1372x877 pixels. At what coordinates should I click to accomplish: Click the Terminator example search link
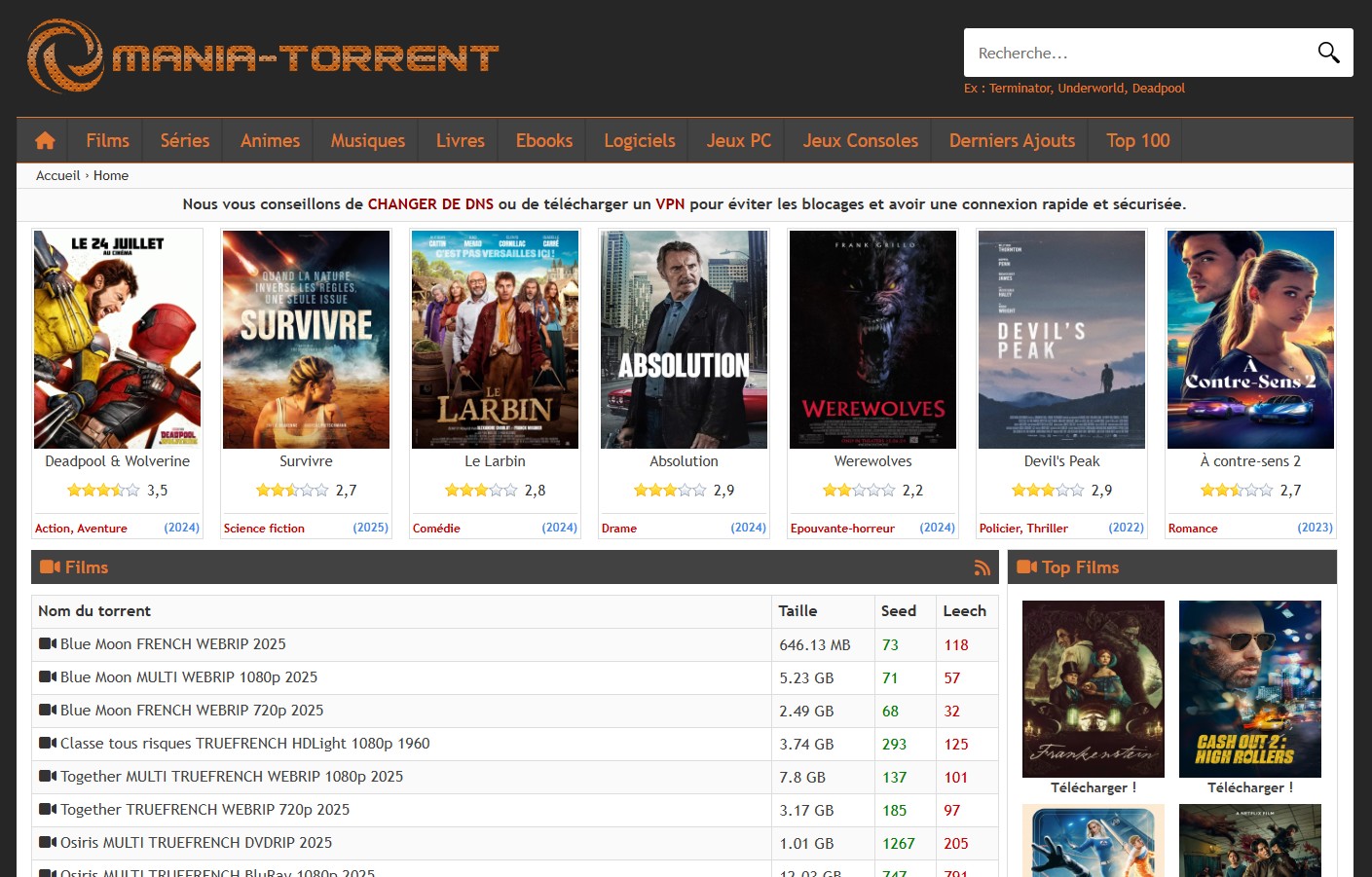(x=1020, y=89)
